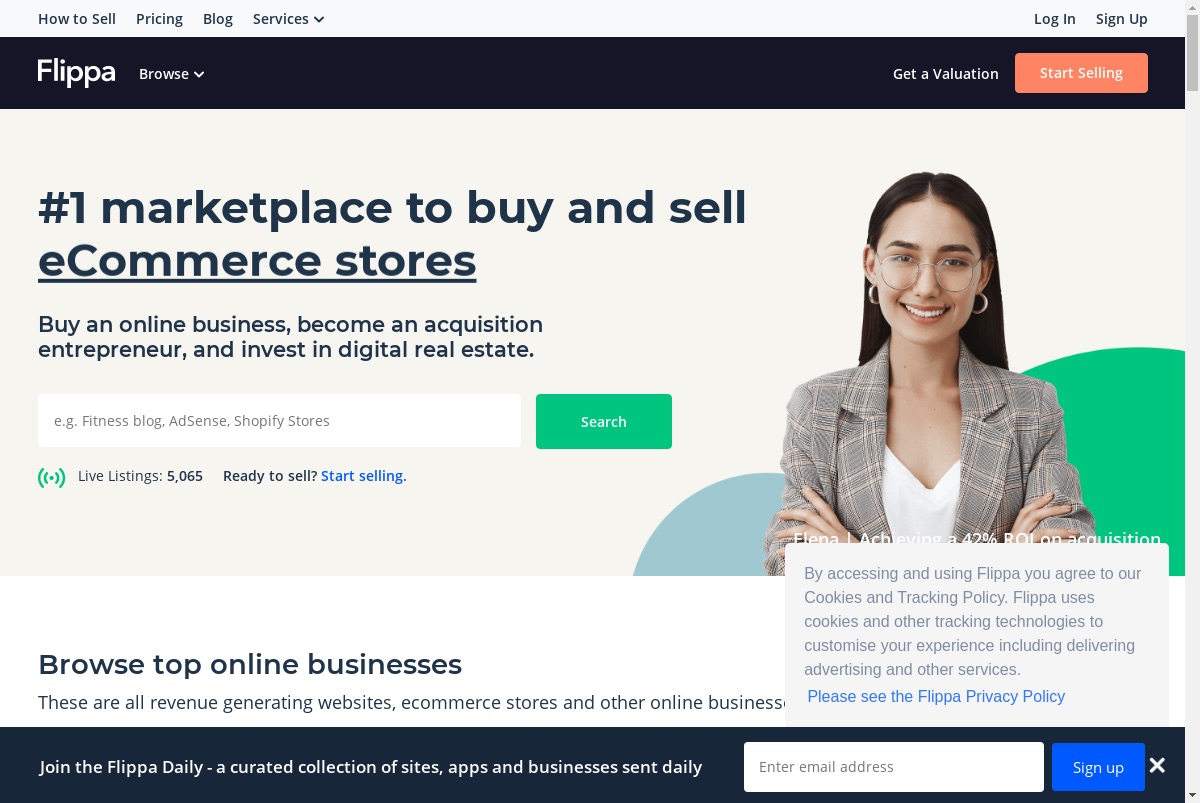Click the Flippa logo
The width and height of the screenshot is (1200, 803).
(77, 73)
